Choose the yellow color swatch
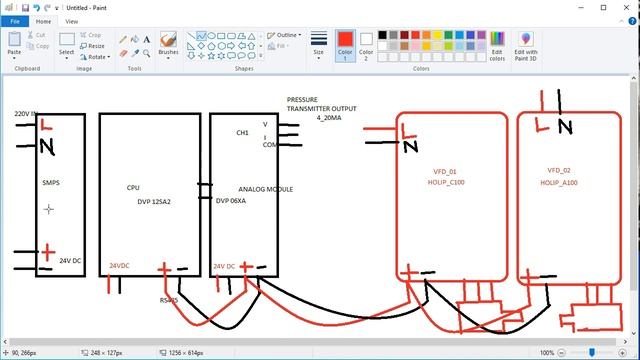640x360 pixels. (438, 35)
